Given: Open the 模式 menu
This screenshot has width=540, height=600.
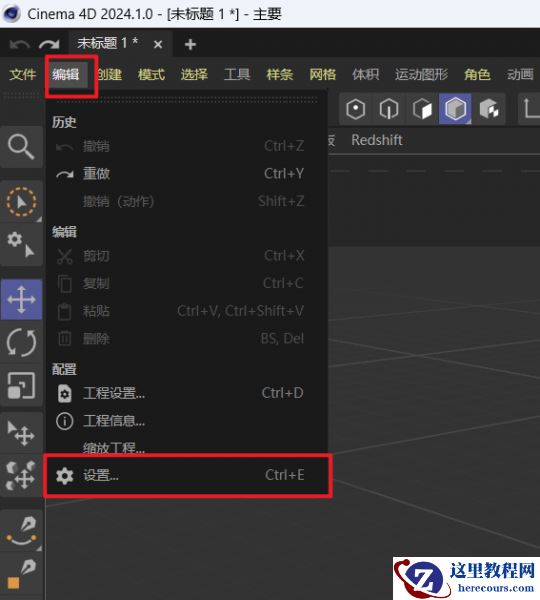Looking at the screenshot, I should pos(152,74).
